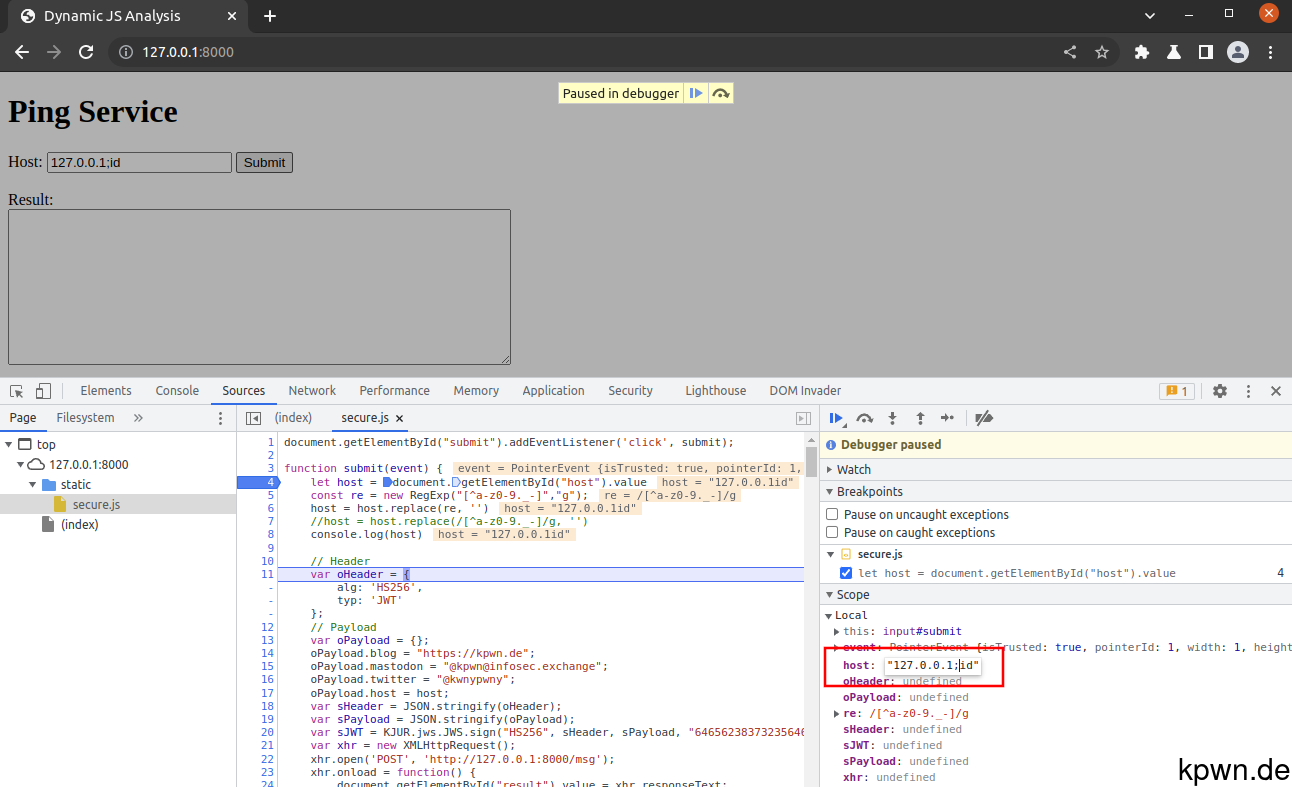This screenshot has height=787, width=1292.
Task: Enable Pause on caught exceptions
Action: [x=831, y=532]
